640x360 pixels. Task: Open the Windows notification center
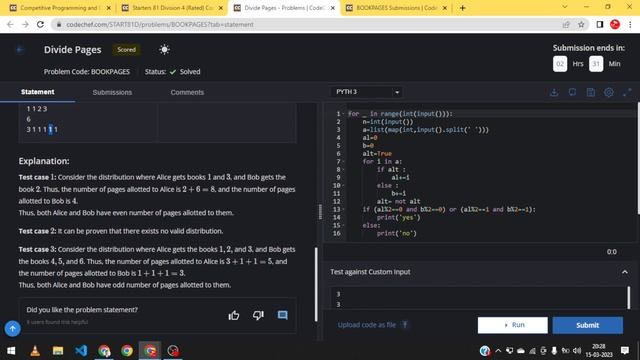click(625, 351)
